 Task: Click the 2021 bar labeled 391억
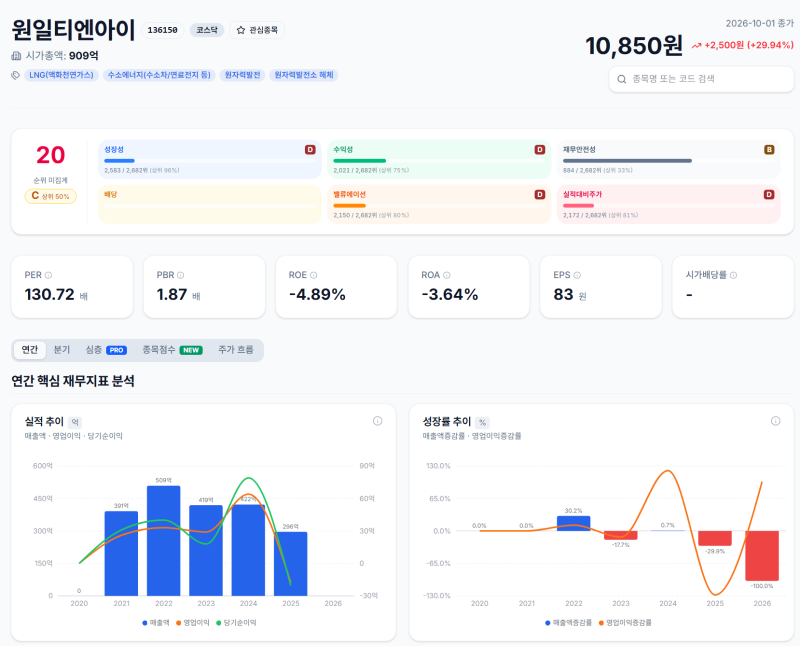(121, 553)
